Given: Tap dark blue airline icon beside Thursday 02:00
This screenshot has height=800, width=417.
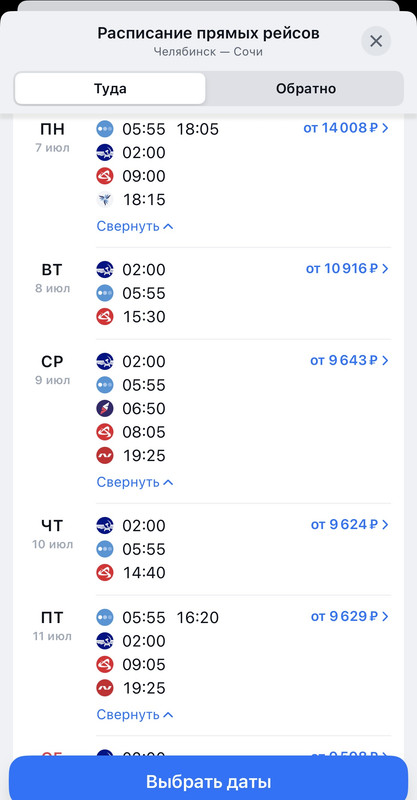Looking at the screenshot, I should coord(105,525).
